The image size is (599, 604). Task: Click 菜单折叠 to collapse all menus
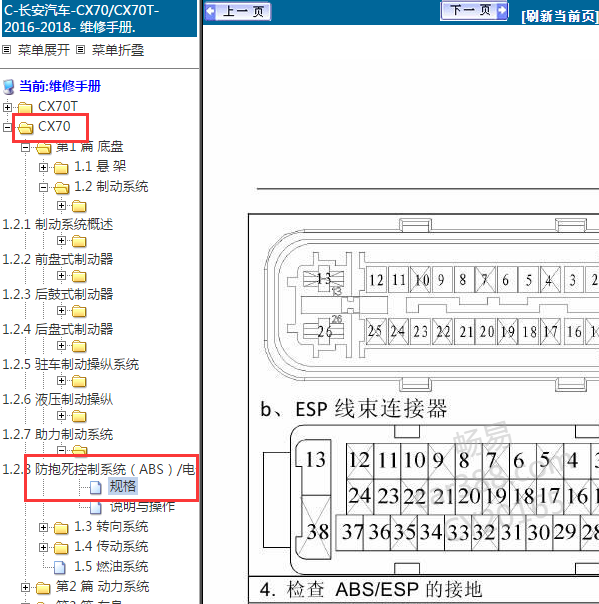coord(118,50)
